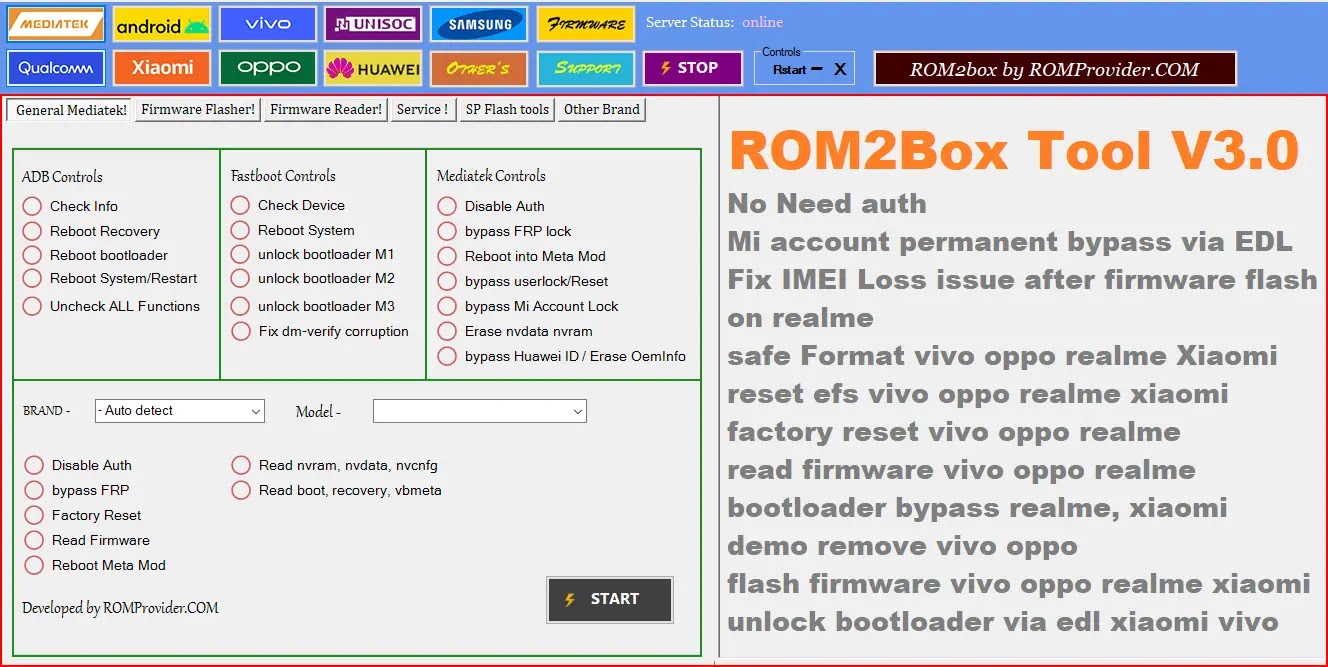Choose bypass userlock/Reset option
This screenshot has width=1328, height=667.
(523, 281)
